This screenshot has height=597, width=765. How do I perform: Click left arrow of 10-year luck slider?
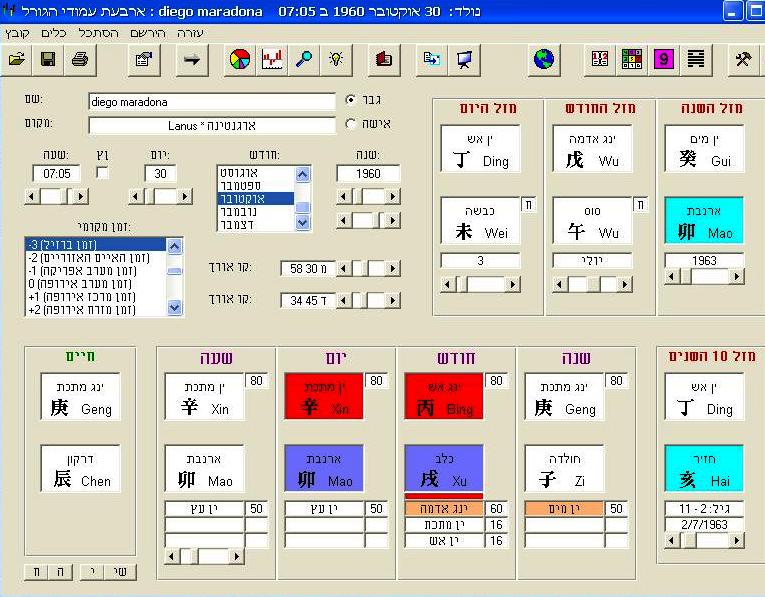[672, 540]
